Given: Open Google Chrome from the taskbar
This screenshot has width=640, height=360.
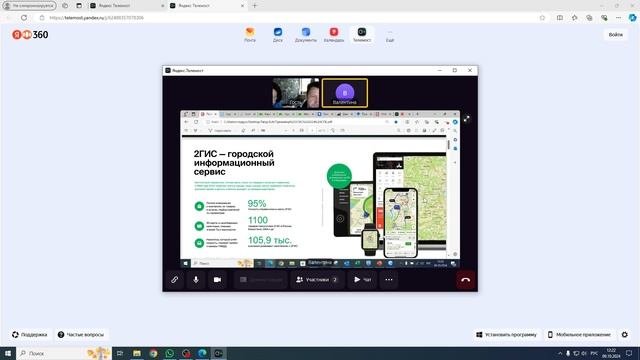Looking at the screenshot, I should (x=153, y=353).
